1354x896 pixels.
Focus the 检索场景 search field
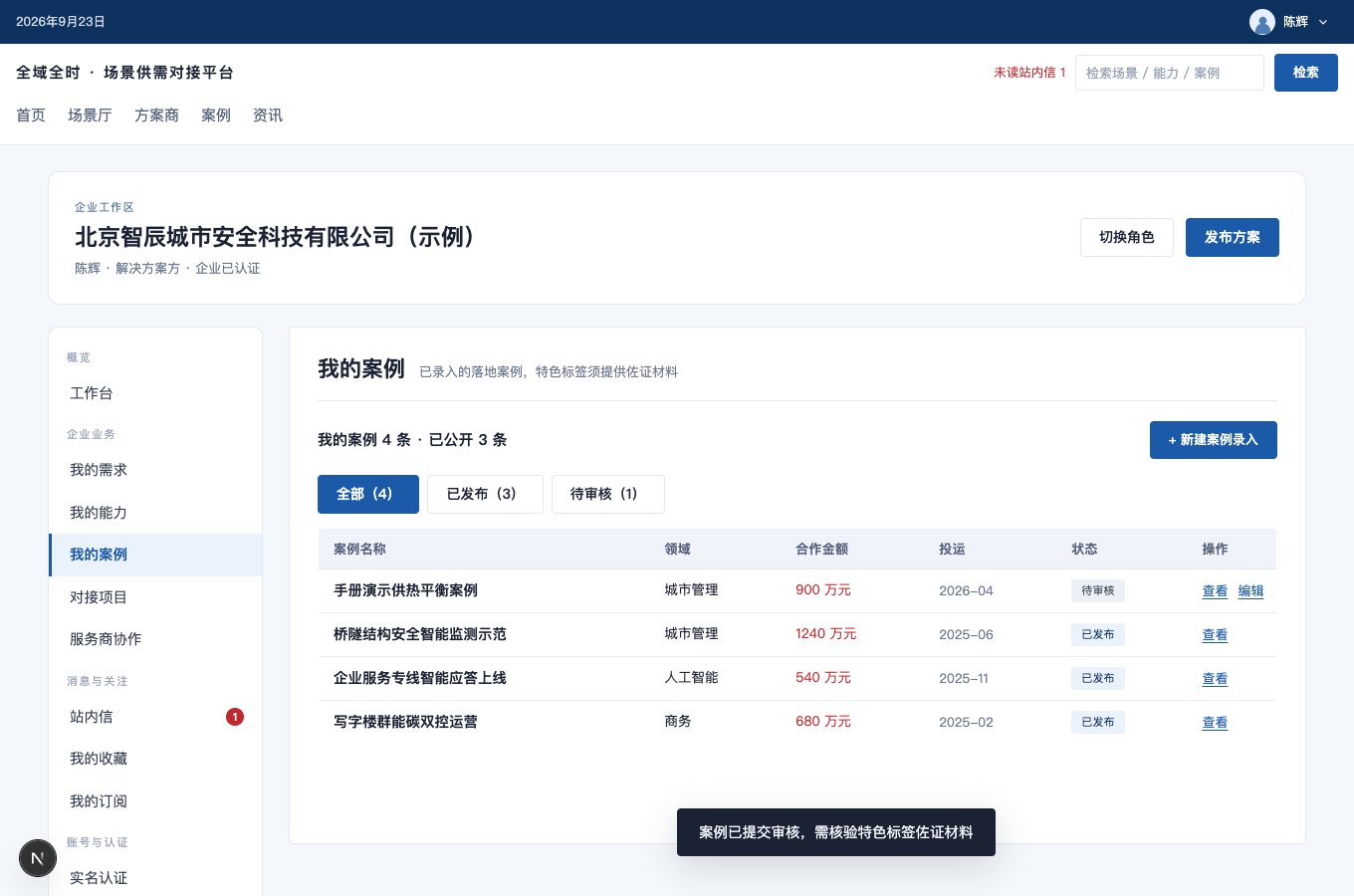point(1170,73)
